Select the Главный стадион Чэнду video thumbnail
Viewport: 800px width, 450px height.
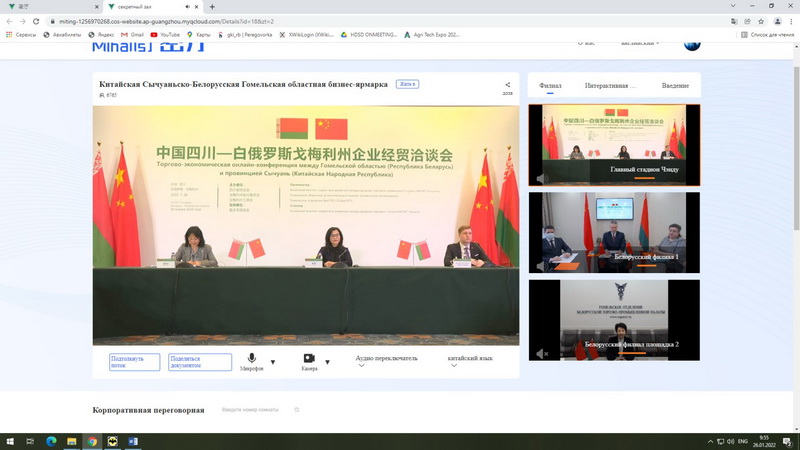tap(614, 145)
